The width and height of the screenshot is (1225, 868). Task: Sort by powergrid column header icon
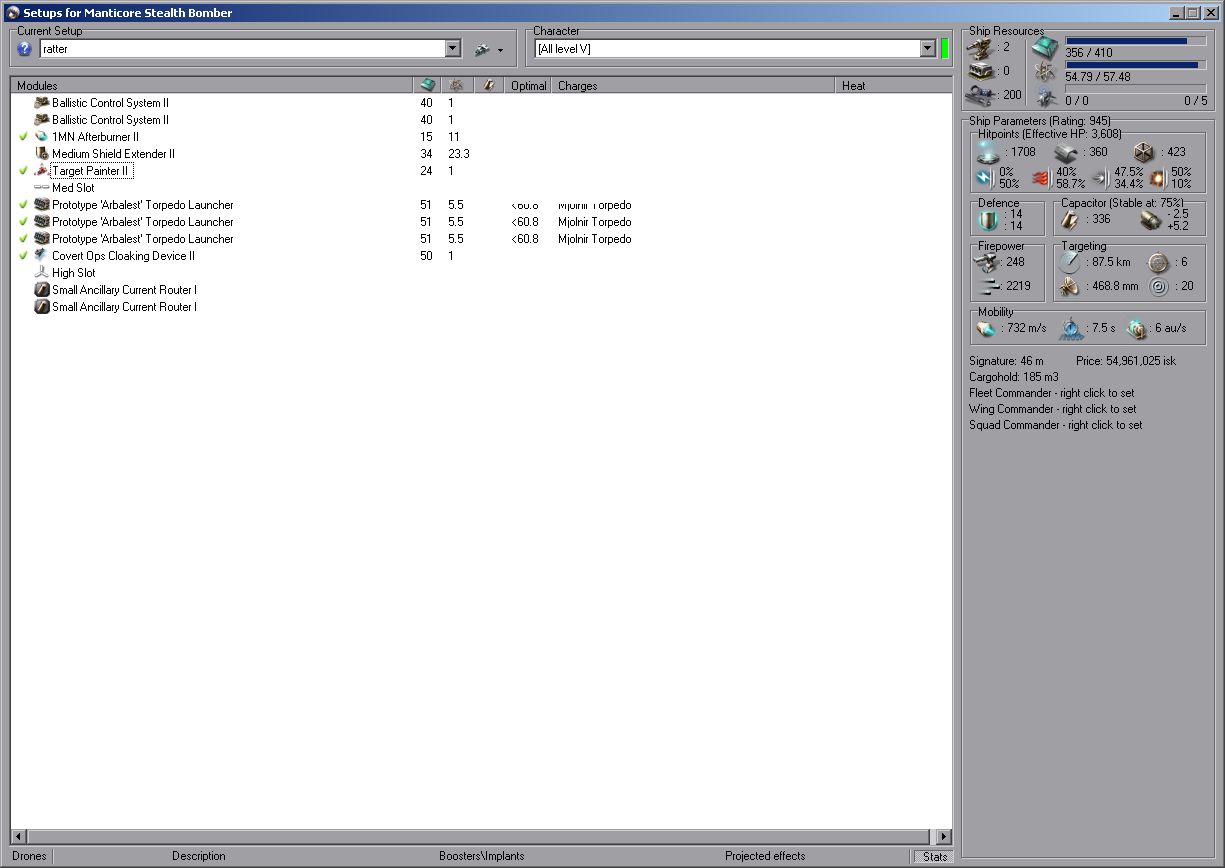click(x=457, y=86)
